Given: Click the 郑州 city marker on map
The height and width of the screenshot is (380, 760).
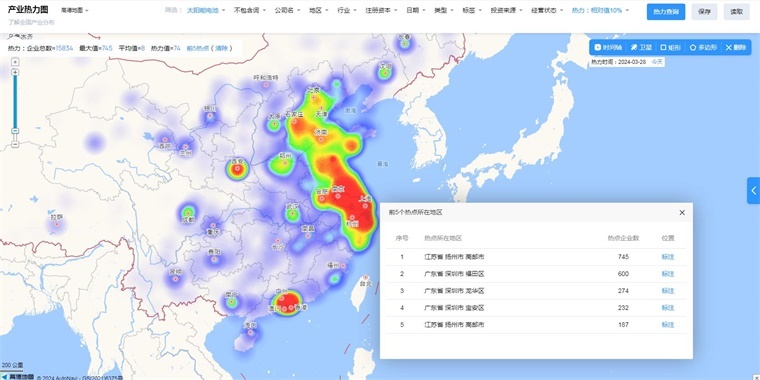Looking at the screenshot, I should [x=285, y=163].
